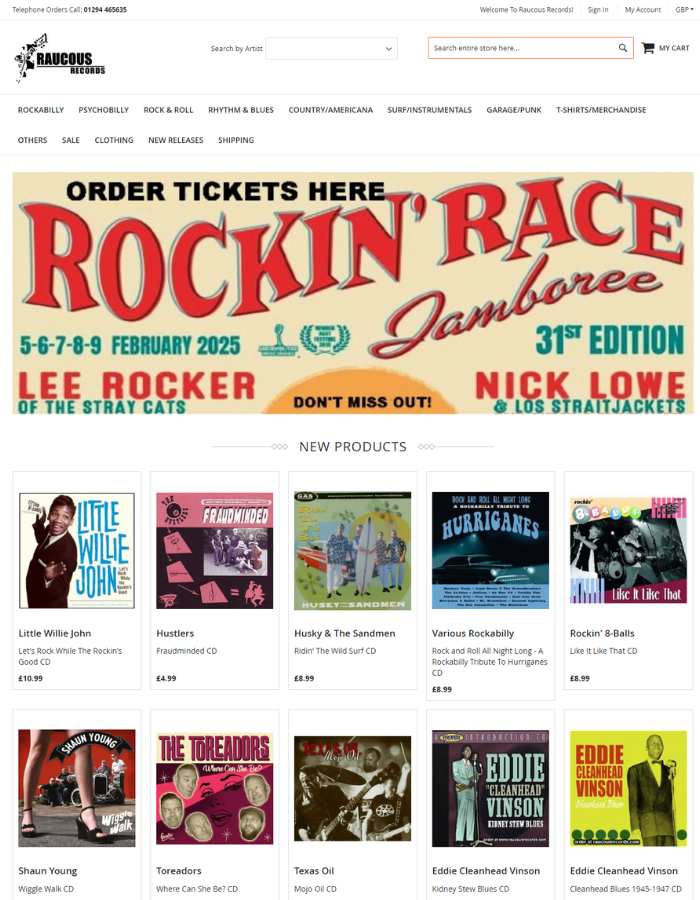Open the My Account link
This screenshot has width=700, height=900.
coord(643,10)
